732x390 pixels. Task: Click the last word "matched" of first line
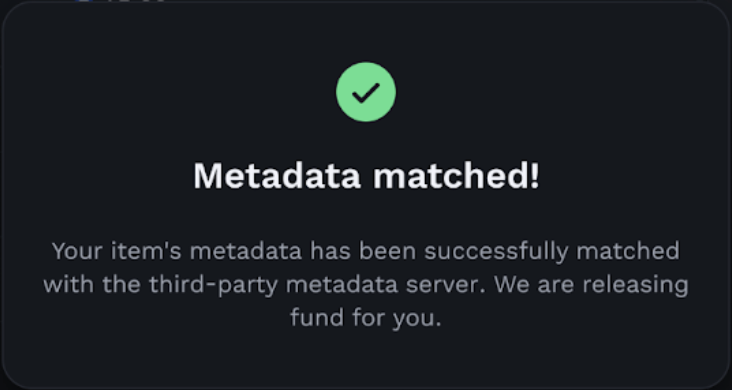coord(628,251)
